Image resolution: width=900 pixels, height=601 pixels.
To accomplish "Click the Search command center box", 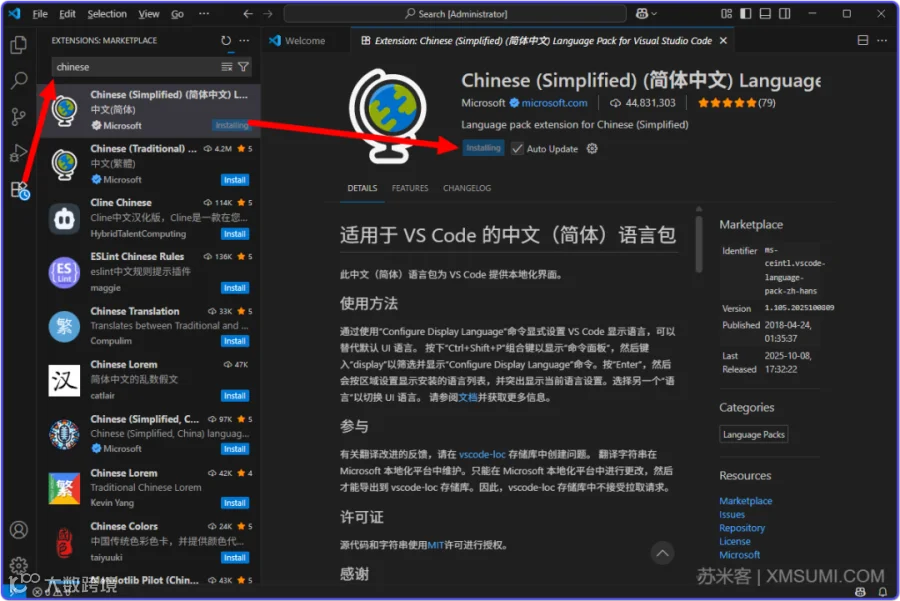I will coord(455,14).
